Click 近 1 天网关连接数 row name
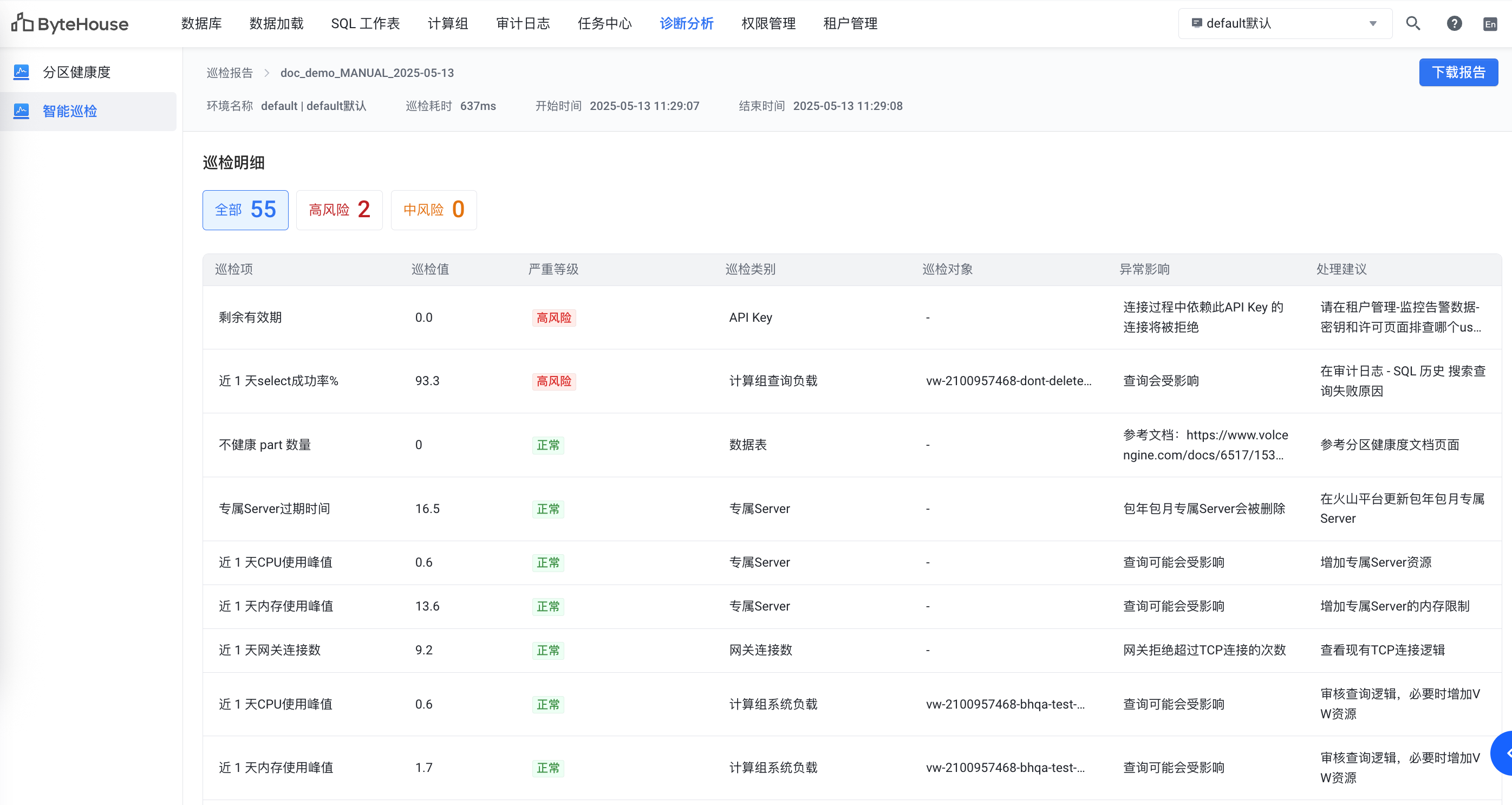Viewport: 1512px width, 805px height. tap(269, 651)
